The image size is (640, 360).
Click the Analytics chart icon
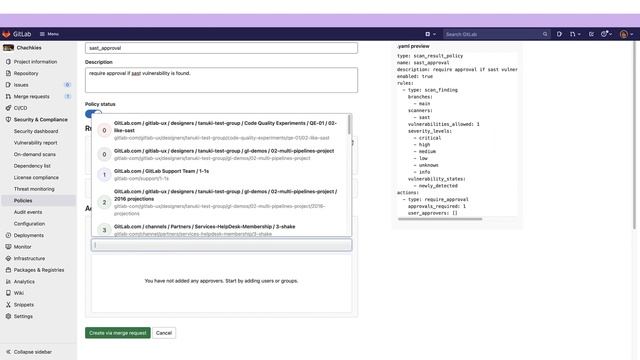[x=8, y=282]
